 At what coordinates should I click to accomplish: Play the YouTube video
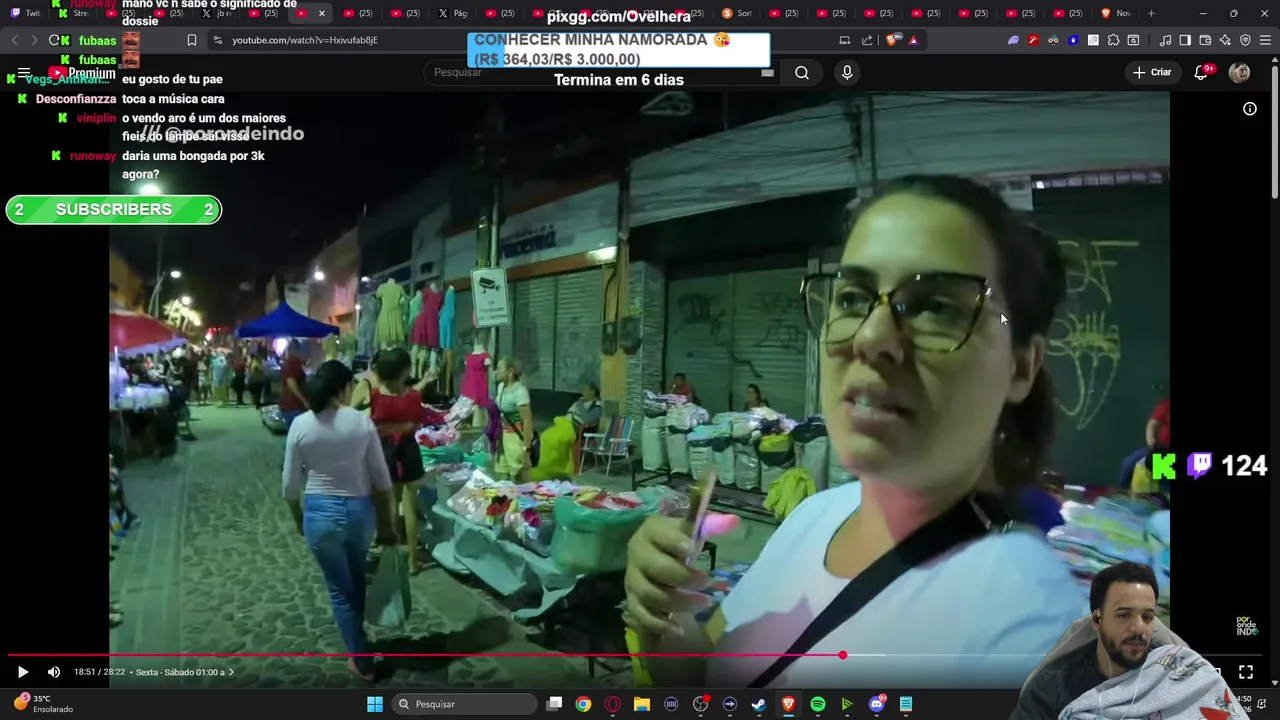pos(23,672)
